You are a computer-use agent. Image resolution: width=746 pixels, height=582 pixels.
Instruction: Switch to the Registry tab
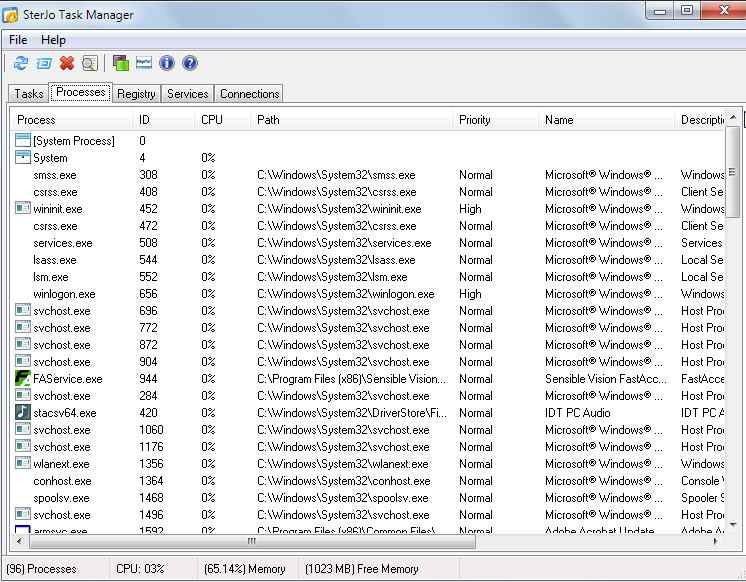coord(136,94)
